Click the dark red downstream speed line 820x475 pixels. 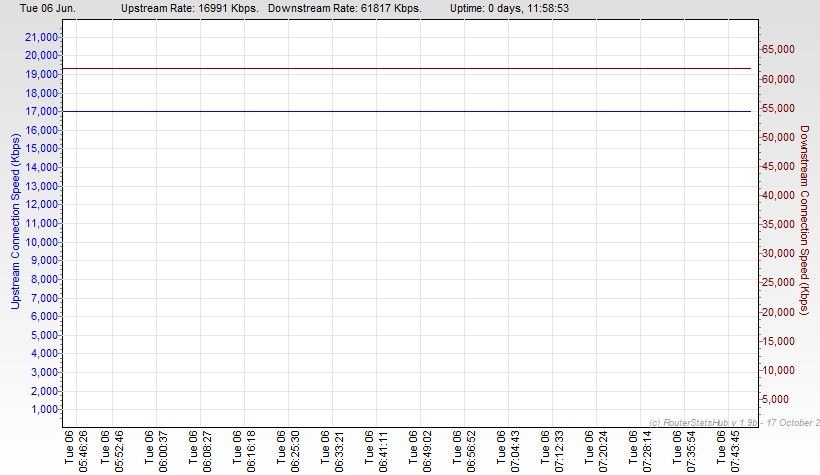(x=400, y=69)
